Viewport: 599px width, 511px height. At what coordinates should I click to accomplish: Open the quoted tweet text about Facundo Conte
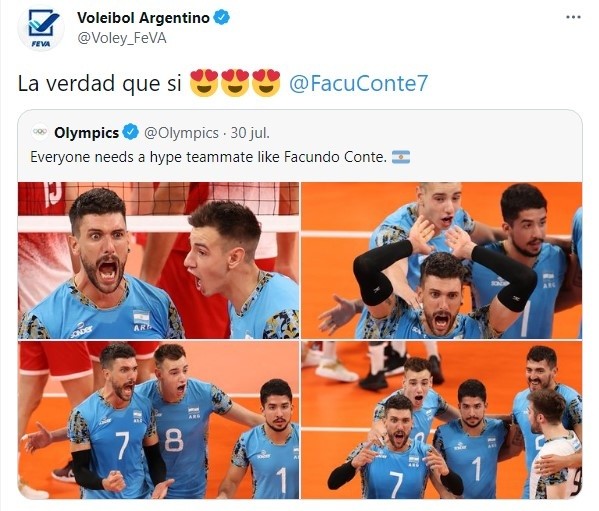(x=209, y=157)
